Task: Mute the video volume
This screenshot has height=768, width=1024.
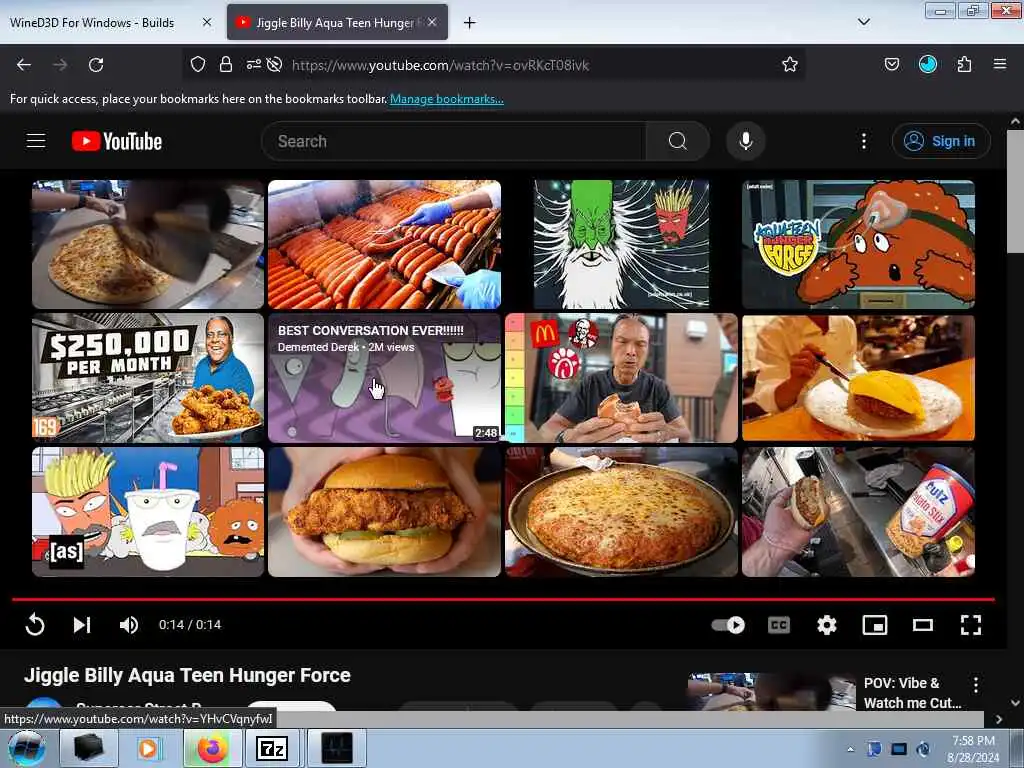Action: tap(129, 625)
